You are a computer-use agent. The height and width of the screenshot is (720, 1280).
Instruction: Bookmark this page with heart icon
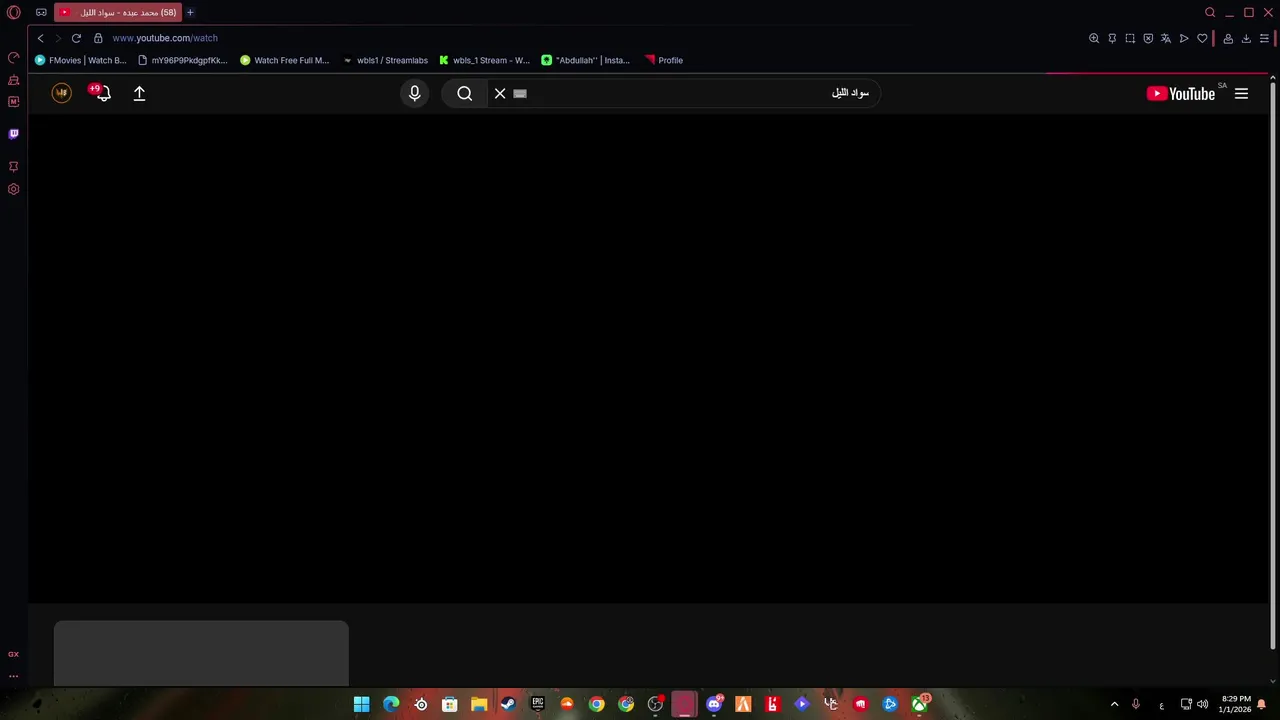(x=1202, y=38)
